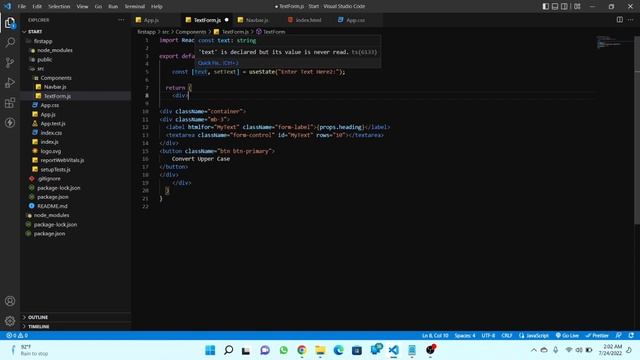The width and height of the screenshot is (640, 360).
Task: Open Navbar.js in the explorer tree
Action: (76, 87)
